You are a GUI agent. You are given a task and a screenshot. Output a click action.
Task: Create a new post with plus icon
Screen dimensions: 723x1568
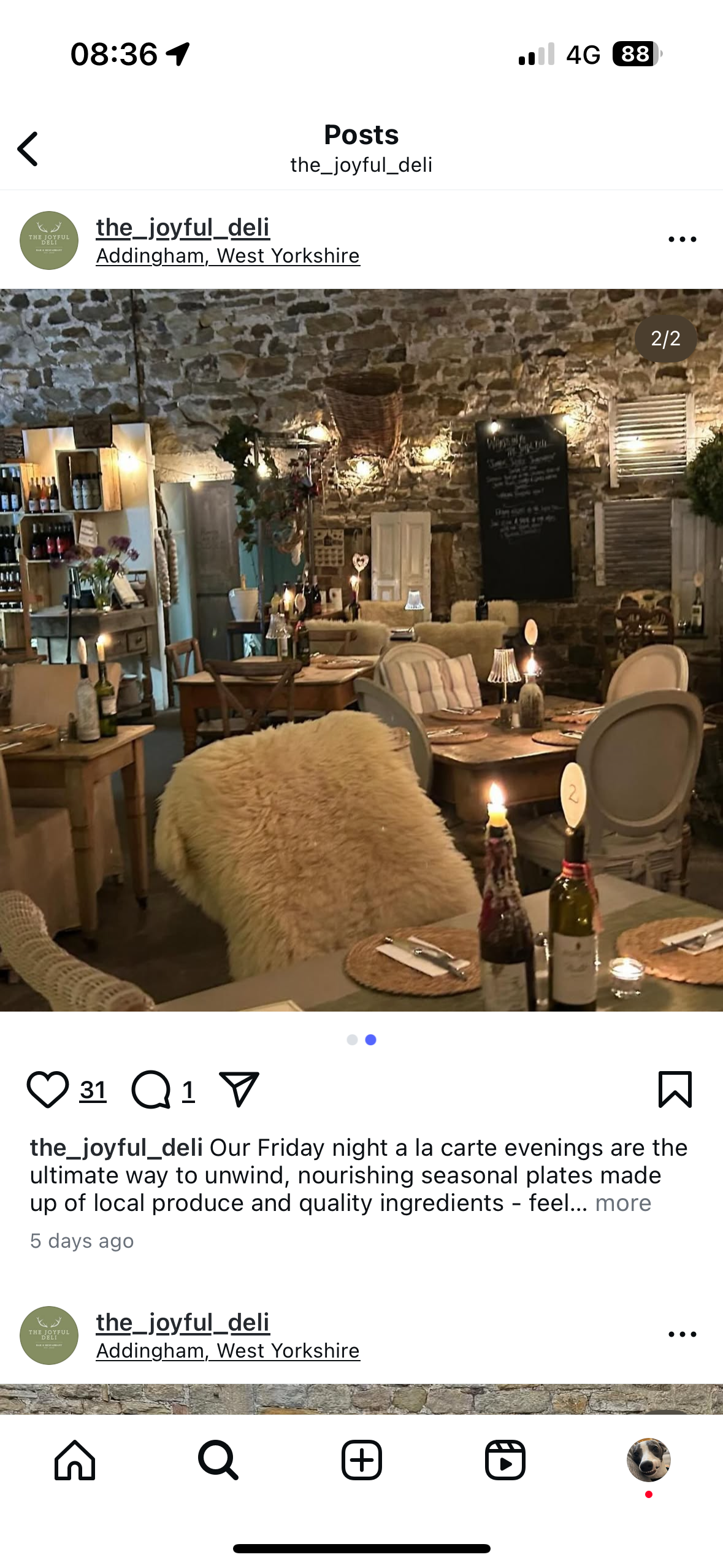362,1460
